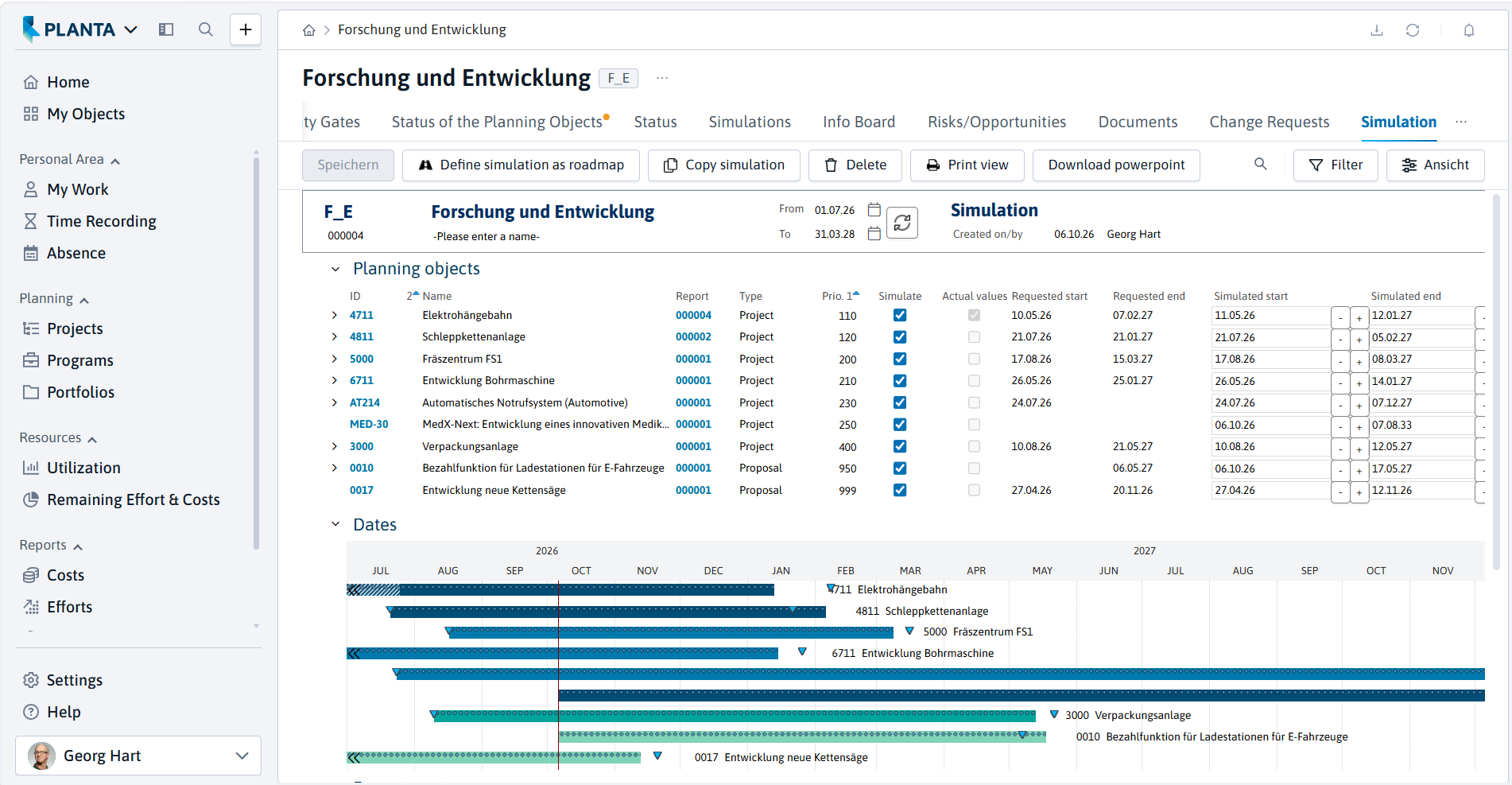Switch to the Documents tab

click(x=1138, y=122)
